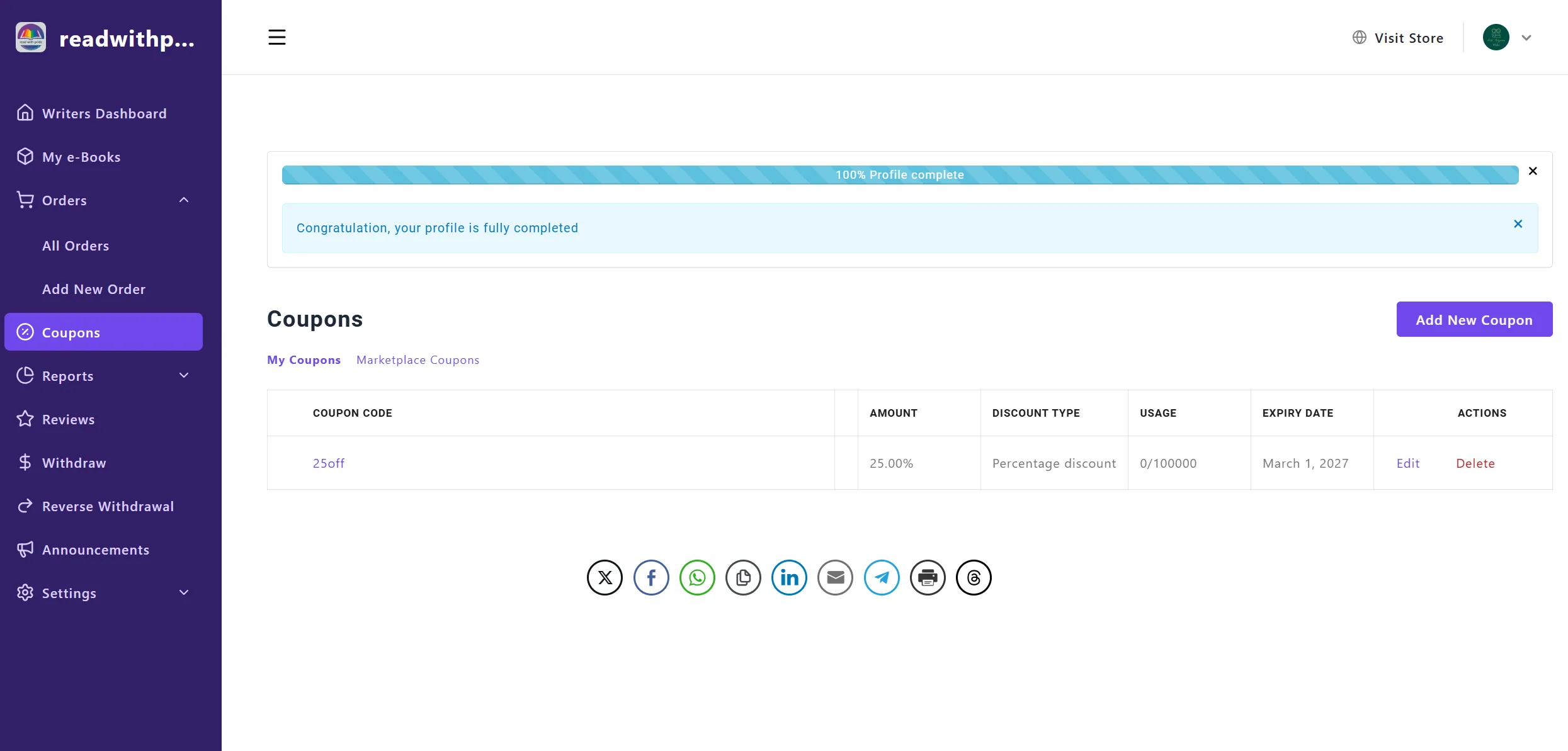Switch to Marketplace Coupons tab
Screen dimensions: 1568x751
[x=418, y=360]
